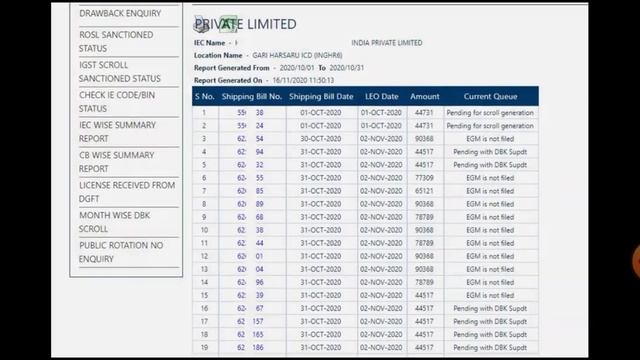Click the Current Queue column header
Screen dimensions: 640x360
[x=490, y=97]
